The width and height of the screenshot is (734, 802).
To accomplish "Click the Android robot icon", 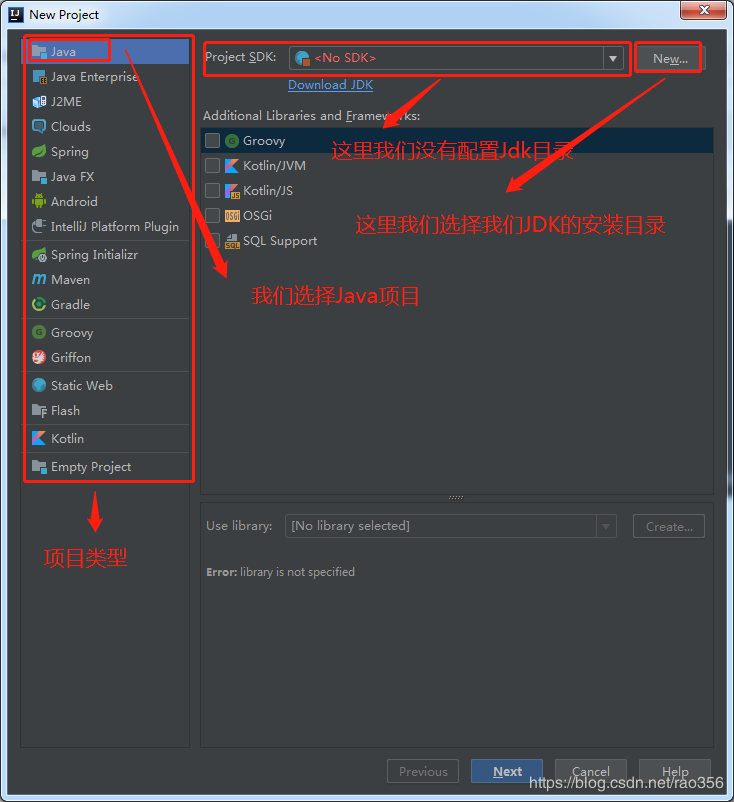I will (39, 201).
